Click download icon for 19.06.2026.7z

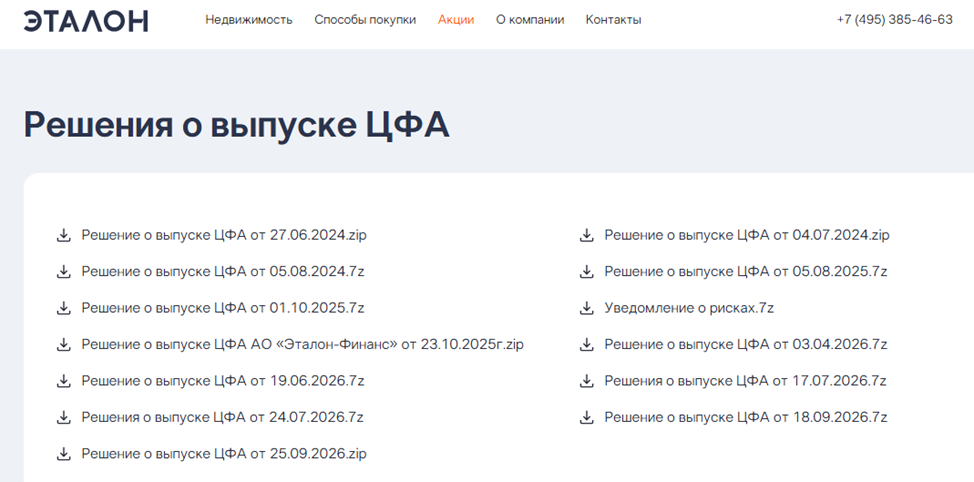(x=63, y=381)
